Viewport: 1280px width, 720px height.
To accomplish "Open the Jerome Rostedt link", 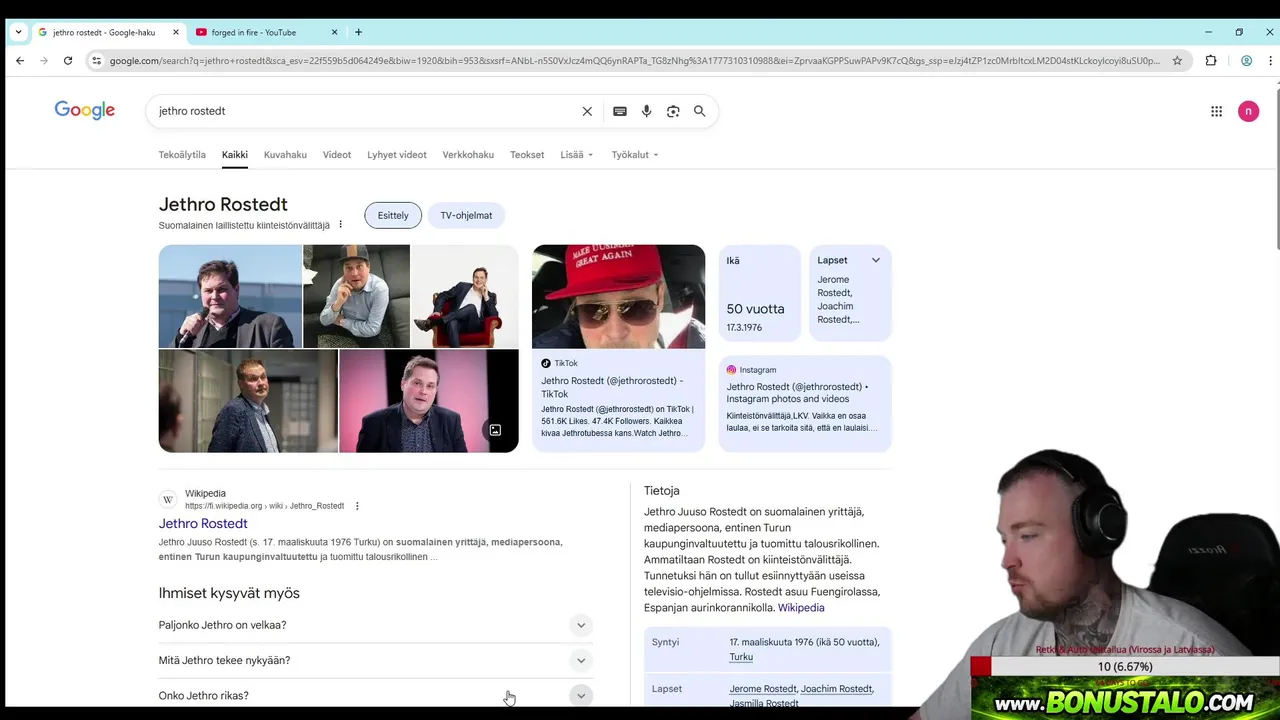I will pyautogui.click(x=763, y=689).
